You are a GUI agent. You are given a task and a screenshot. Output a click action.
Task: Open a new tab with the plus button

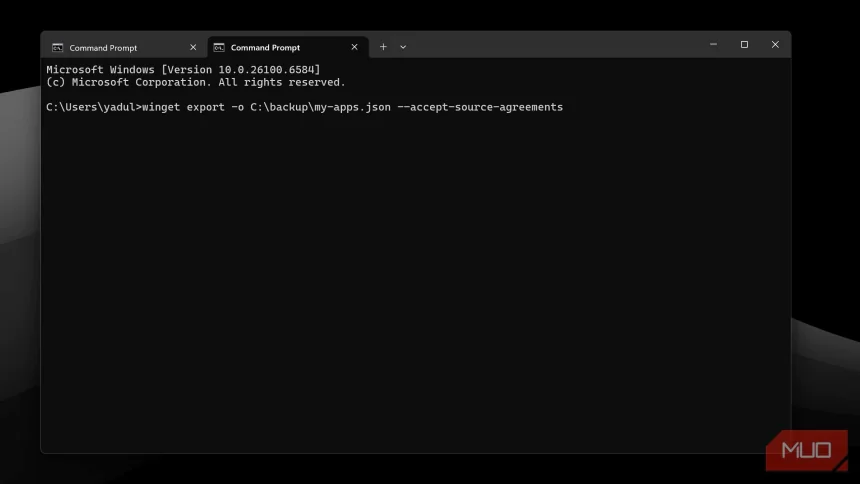click(x=383, y=47)
